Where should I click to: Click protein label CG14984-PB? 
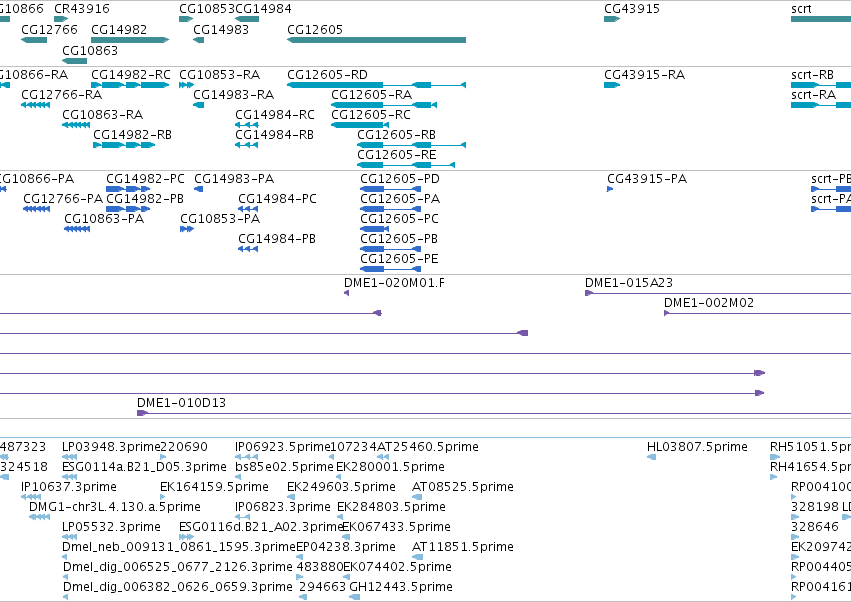[277, 239]
